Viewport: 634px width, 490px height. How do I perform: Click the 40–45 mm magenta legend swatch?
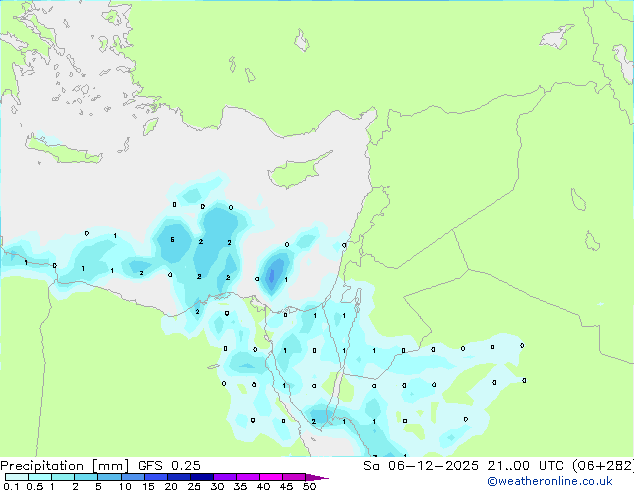coord(271,477)
